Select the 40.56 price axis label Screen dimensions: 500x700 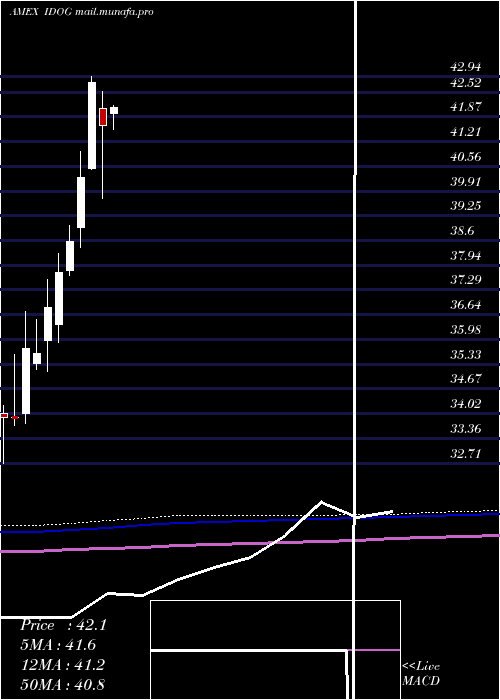pyautogui.click(x=466, y=157)
